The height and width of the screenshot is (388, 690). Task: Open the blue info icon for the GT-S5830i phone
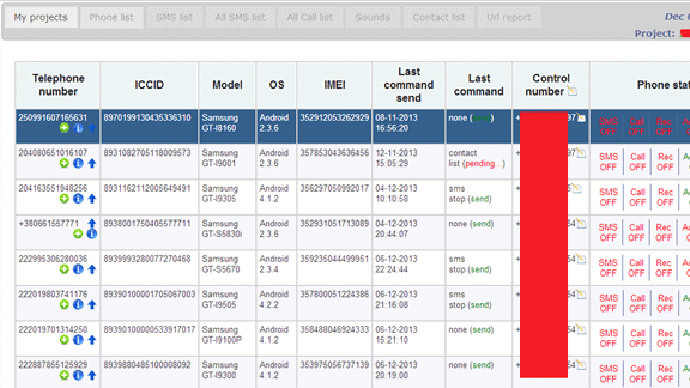click(92, 234)
